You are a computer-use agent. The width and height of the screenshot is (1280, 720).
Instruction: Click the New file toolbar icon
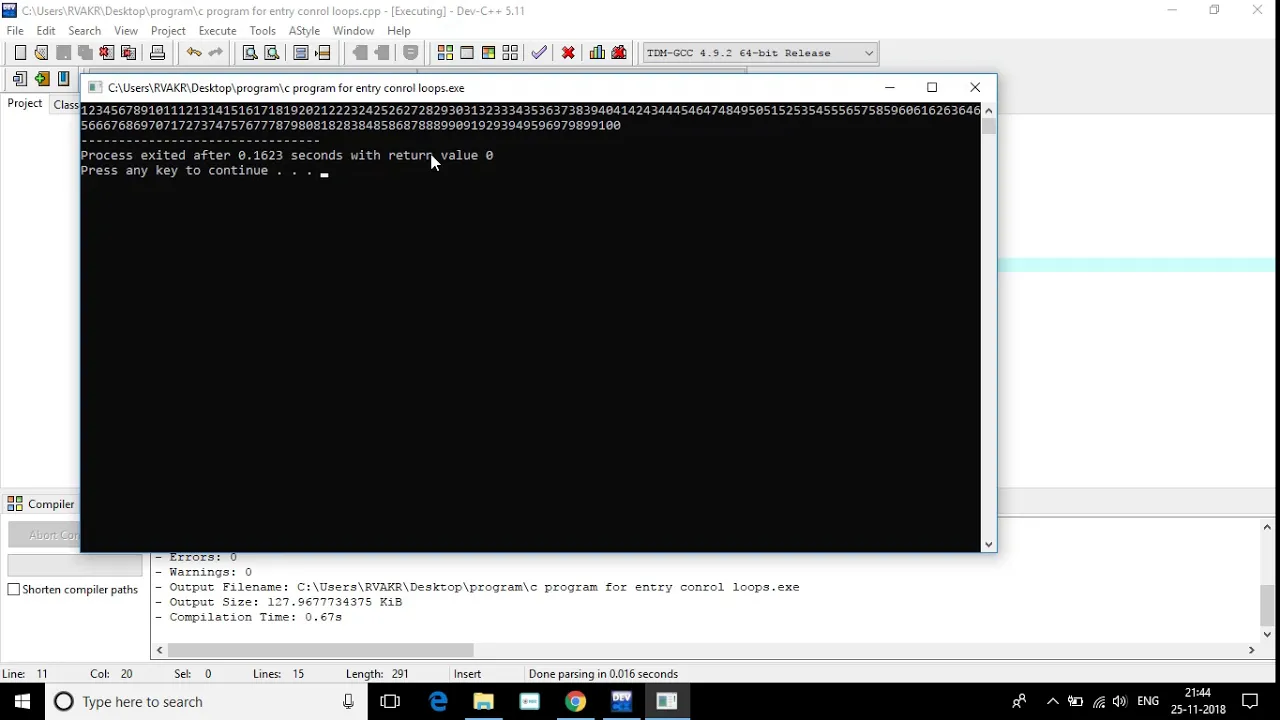tap(20, 53)
